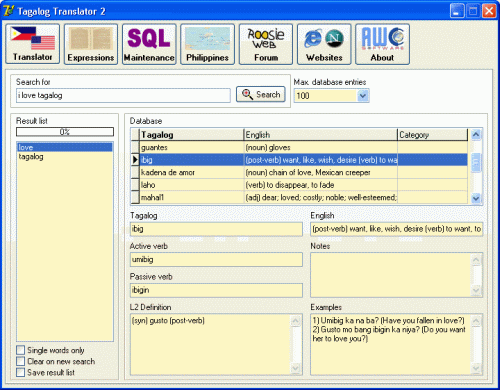Screen dimensions: 500x390
Task: Close the Tagalog Translator window
Action: [x=489, y=11]
